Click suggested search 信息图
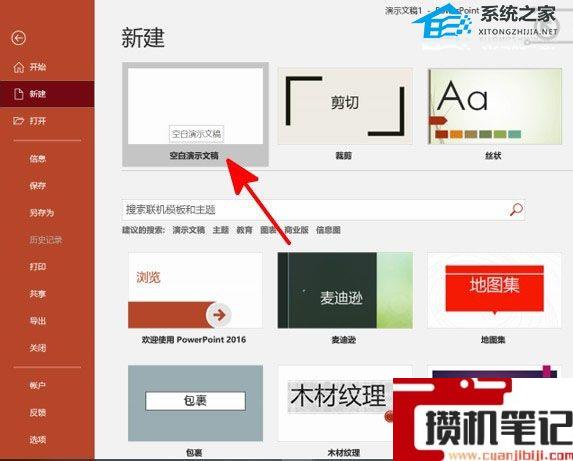This screenshot has height=461, width=573. pos(328,230)
